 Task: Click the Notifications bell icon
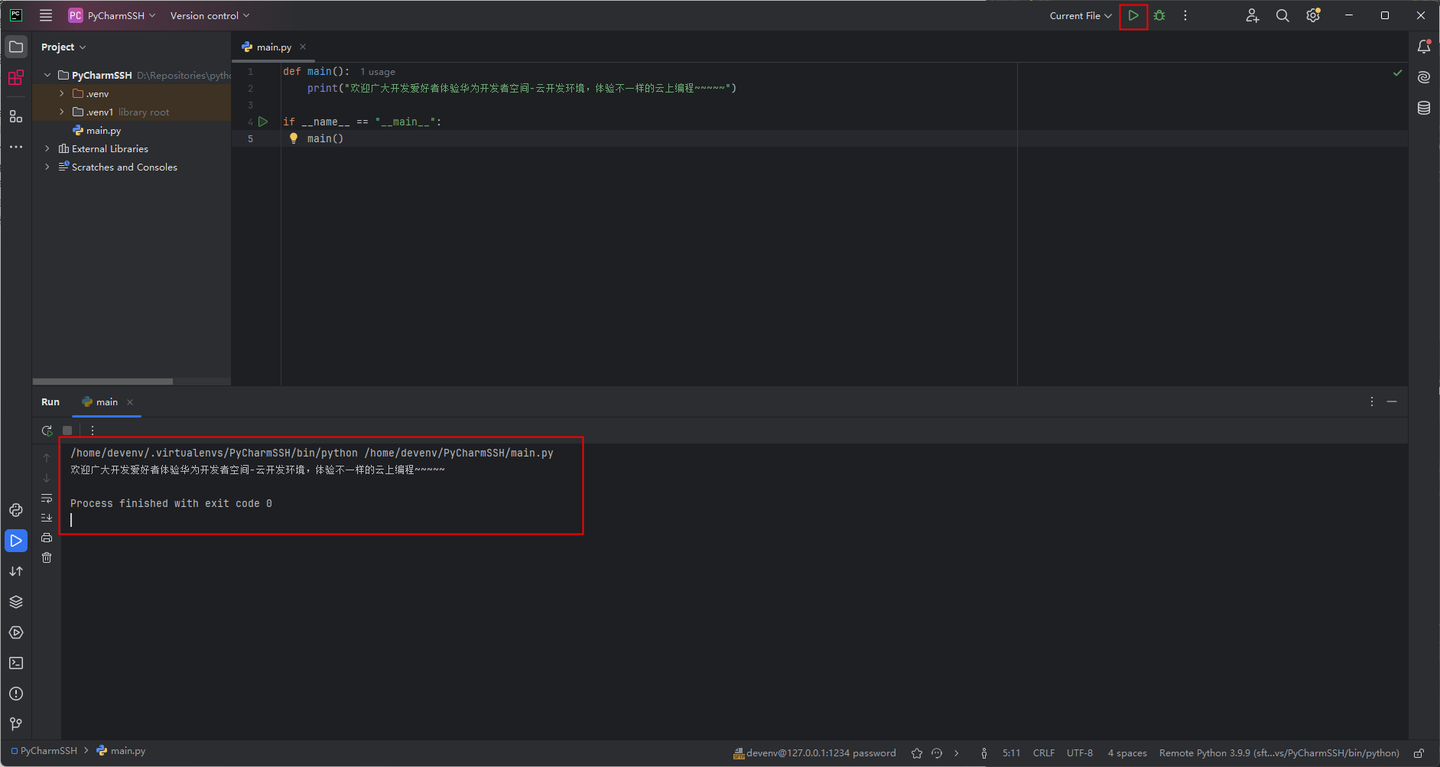pyautogui.click(x=1423, y=46)
